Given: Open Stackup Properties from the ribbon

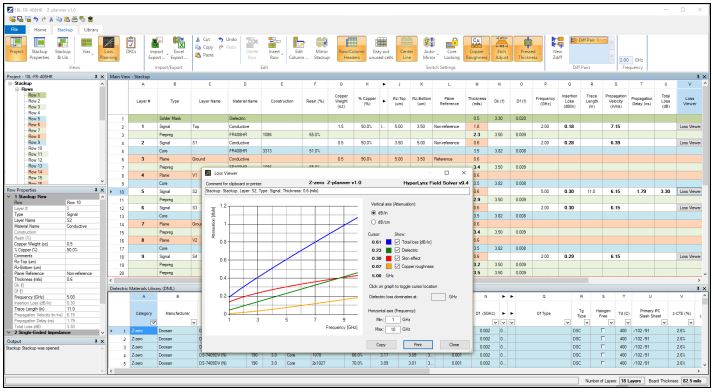Looking at the screenshot, I should pyautogui.click(x=40, y=49).
